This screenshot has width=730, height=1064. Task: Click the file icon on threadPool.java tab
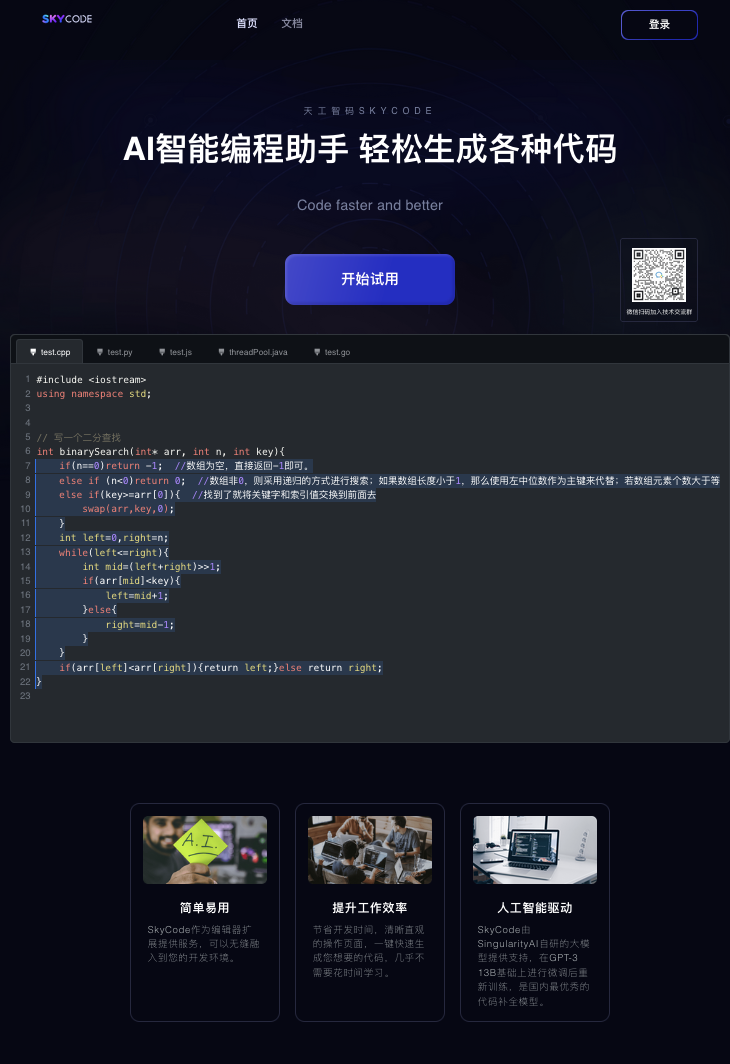(x=221, y=352)
